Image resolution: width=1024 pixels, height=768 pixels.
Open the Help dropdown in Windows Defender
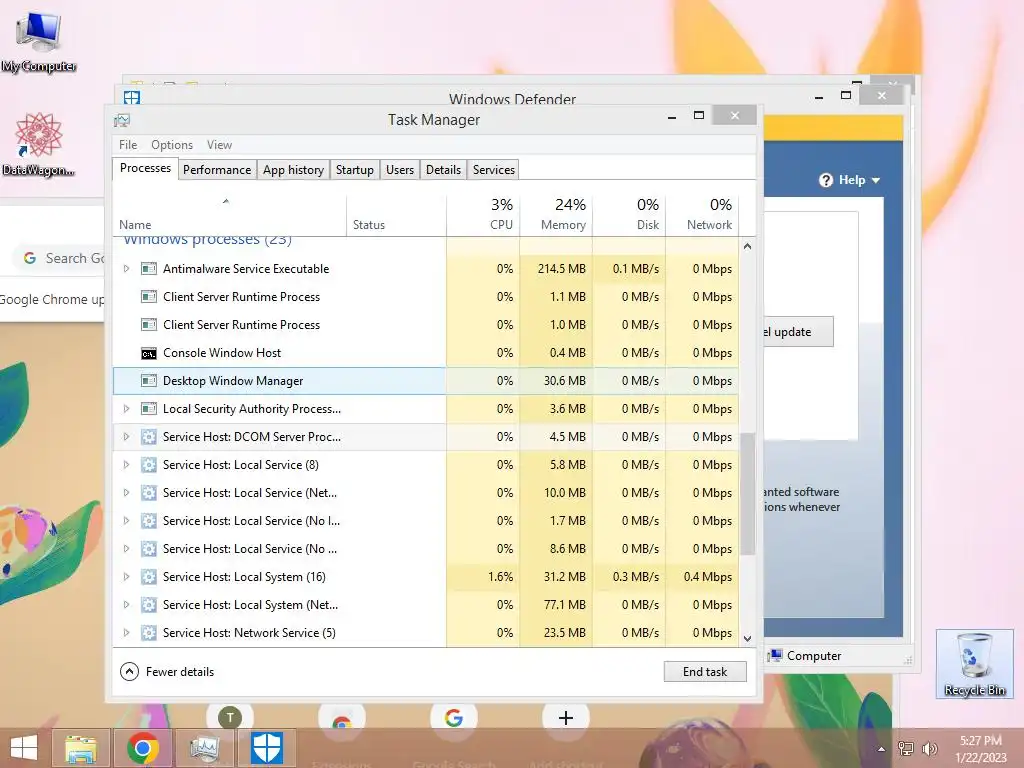(x=850, y=180)
